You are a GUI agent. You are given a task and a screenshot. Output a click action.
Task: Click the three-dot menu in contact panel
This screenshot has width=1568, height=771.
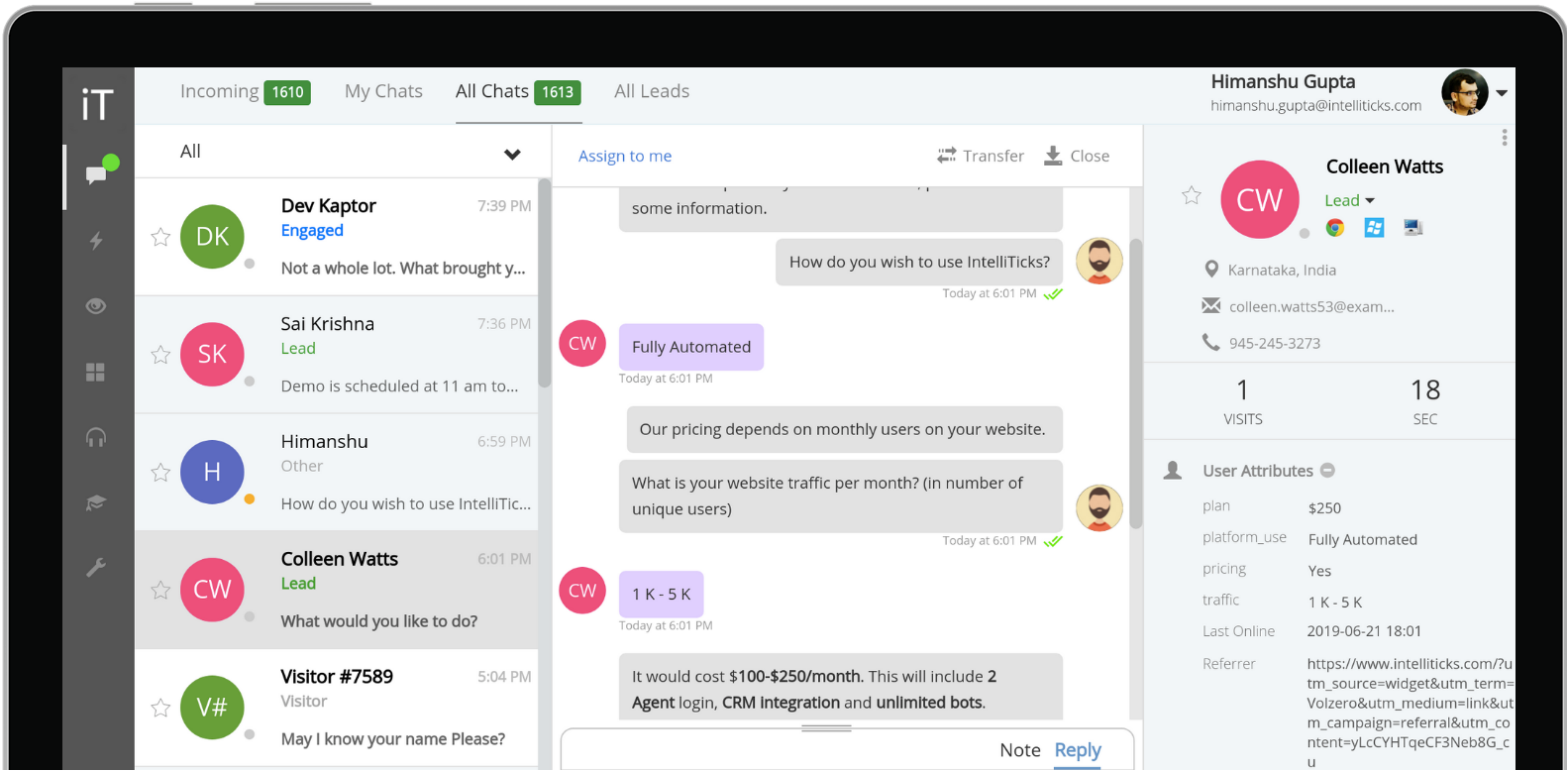1504,138
